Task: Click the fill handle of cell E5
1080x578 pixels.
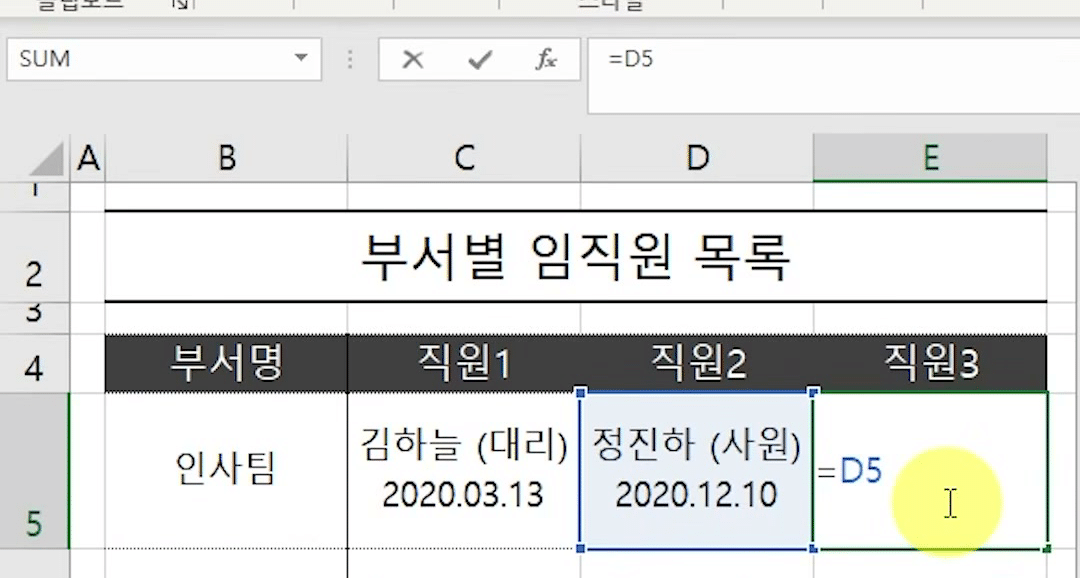Action: [x=1047, y=549]
